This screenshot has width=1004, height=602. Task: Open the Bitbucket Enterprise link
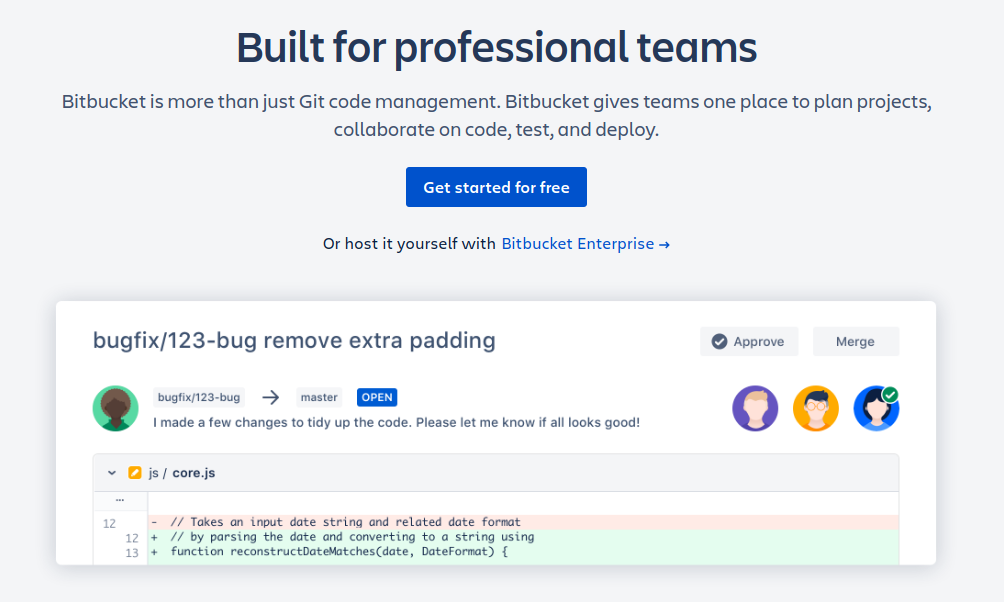(x=585, y=244)
